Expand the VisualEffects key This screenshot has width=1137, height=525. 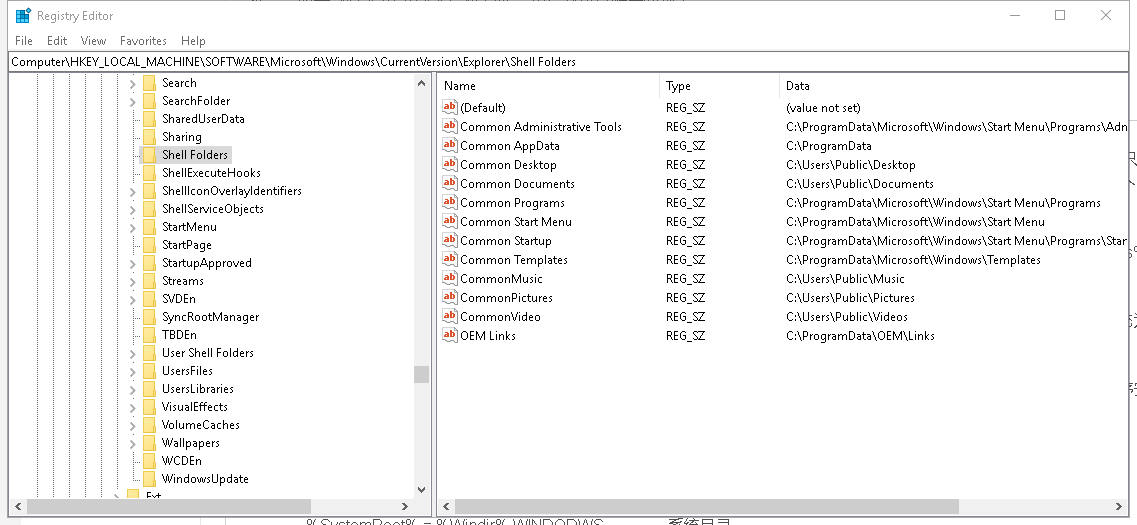point(133,408)
